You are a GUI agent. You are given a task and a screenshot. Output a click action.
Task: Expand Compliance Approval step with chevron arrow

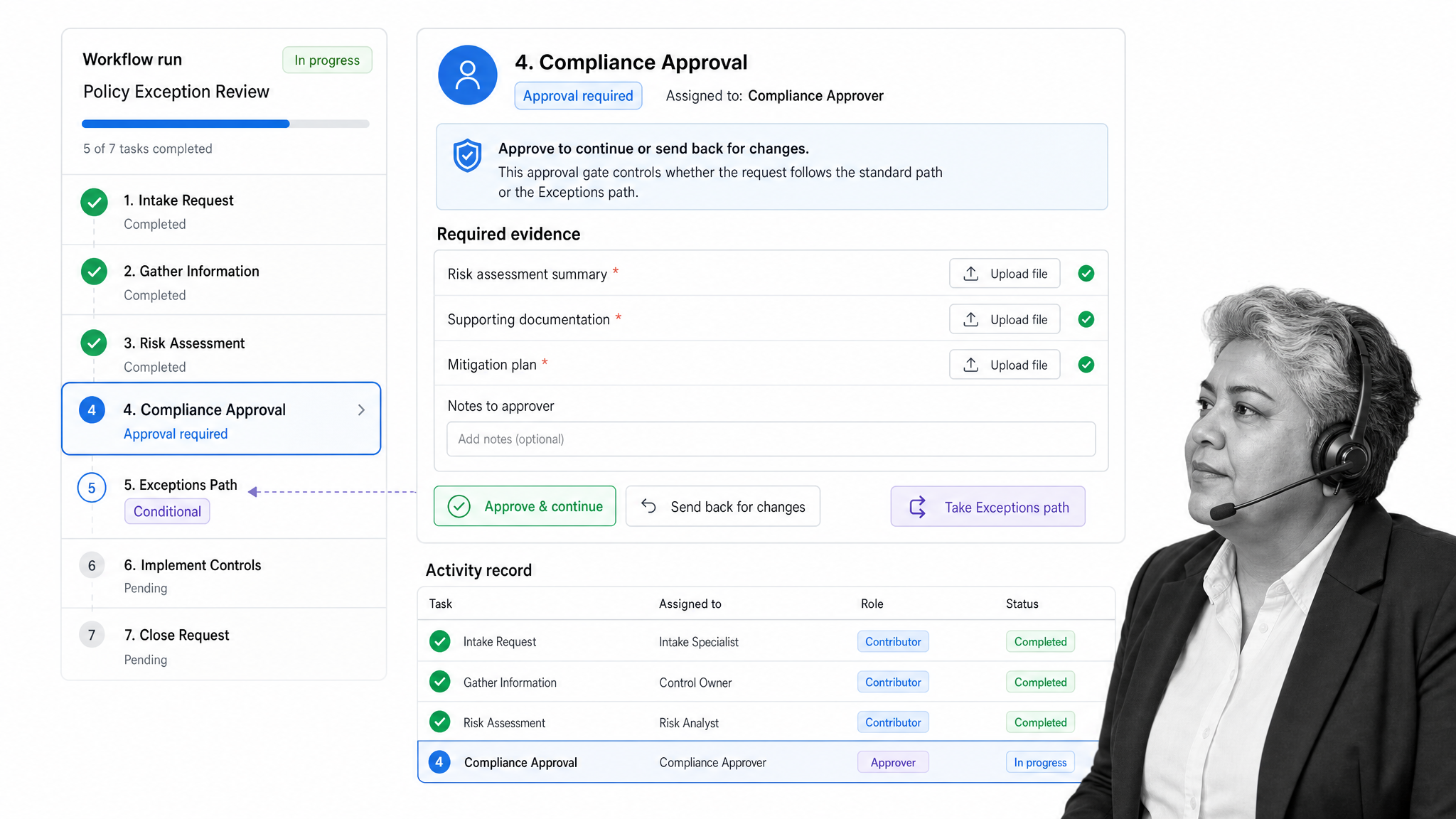(x=361, y=410)
